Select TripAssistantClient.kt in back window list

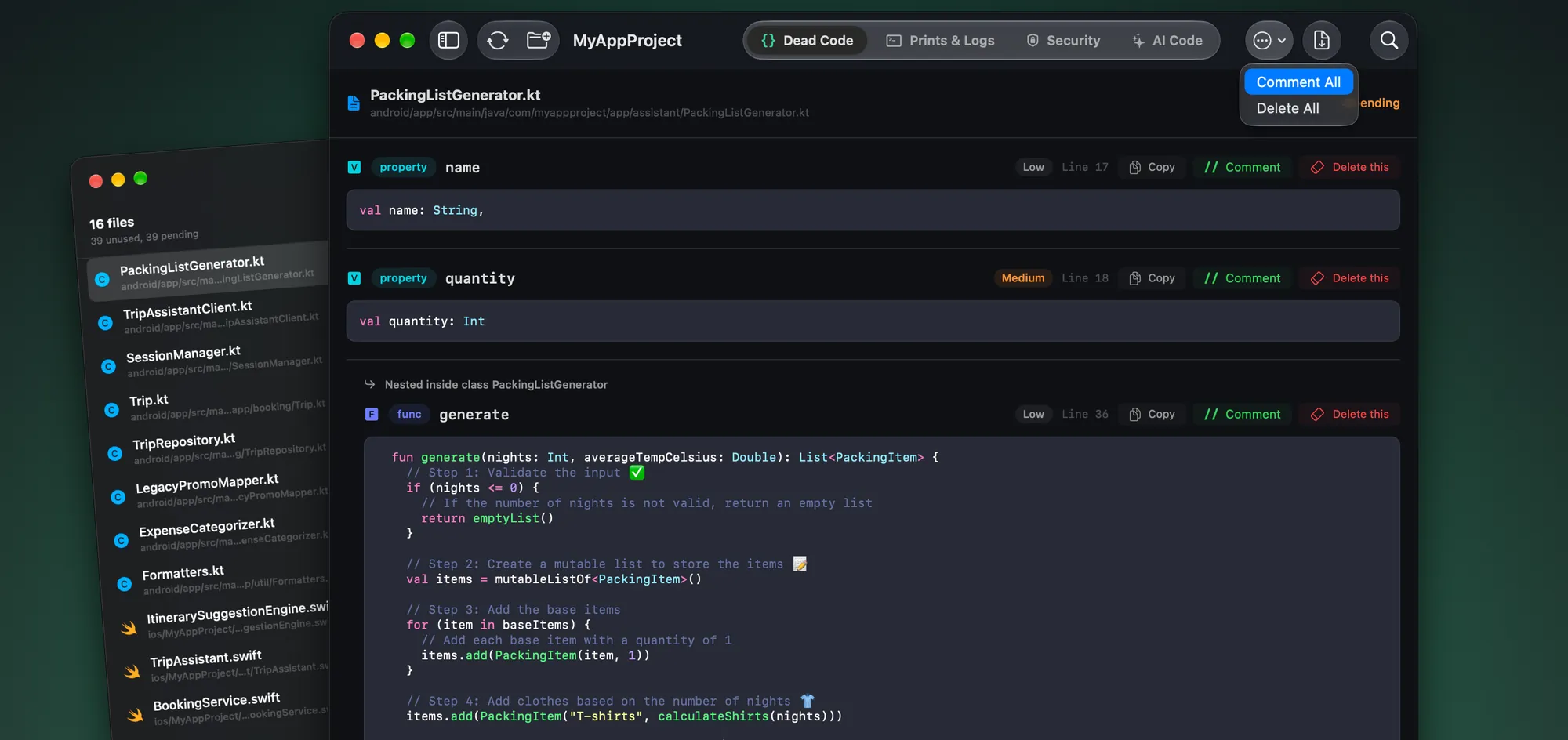point(212,317)
